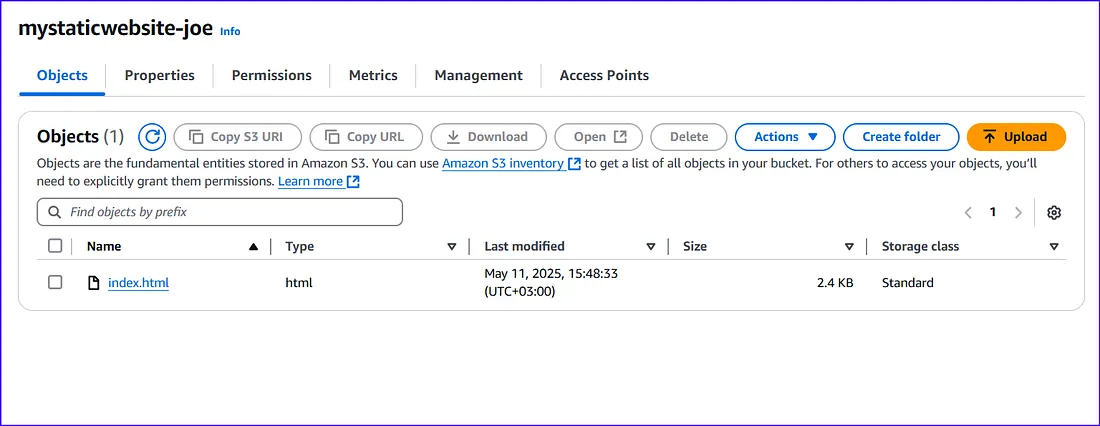Sort by Size column arrow
1100x426 pixels.
[x=849, y=246]
